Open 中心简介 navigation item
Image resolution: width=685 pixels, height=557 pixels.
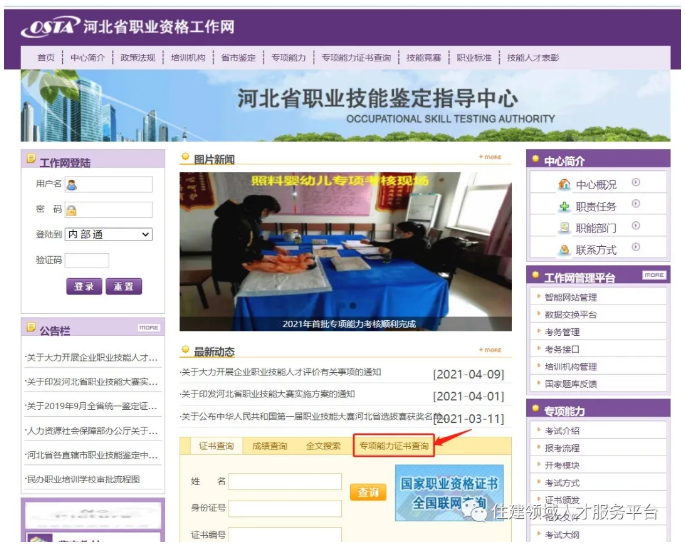[x=87, y=58]
